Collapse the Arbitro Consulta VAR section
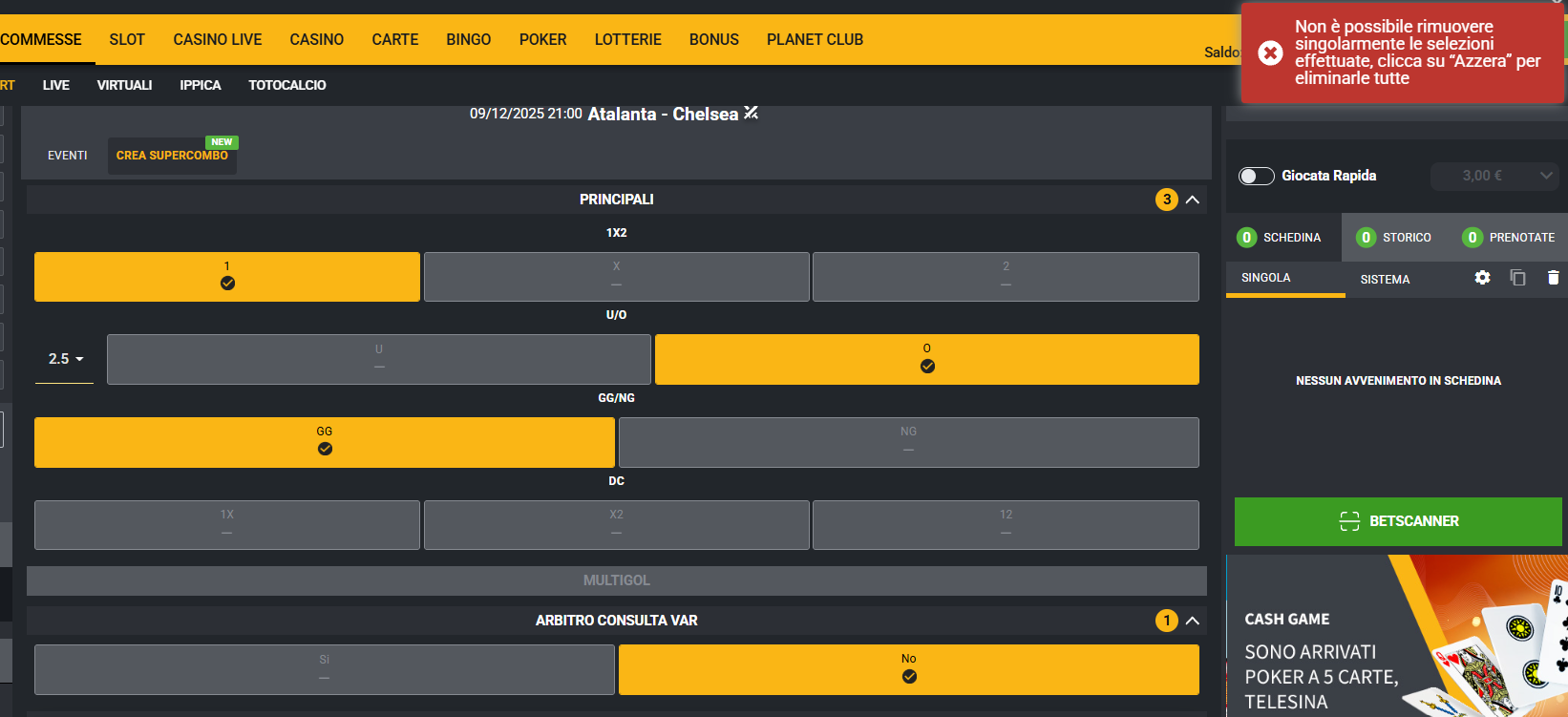The width and height of the screenshot is (1568, 717). pyautogui.click(x=1193, y=621)
